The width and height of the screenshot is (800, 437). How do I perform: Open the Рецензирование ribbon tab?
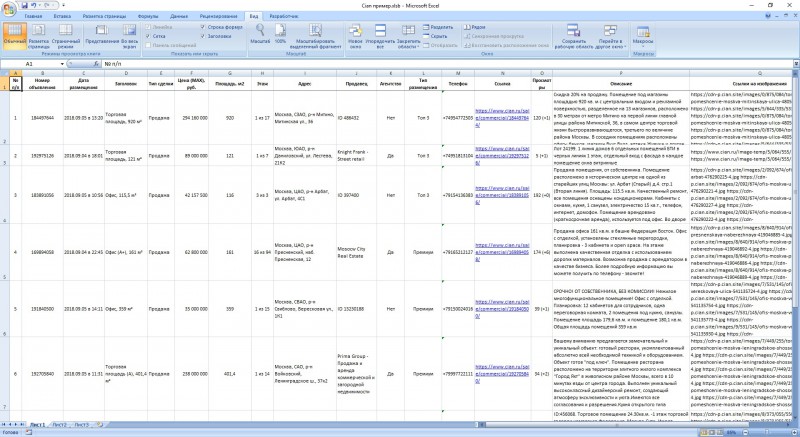(218, 16)
